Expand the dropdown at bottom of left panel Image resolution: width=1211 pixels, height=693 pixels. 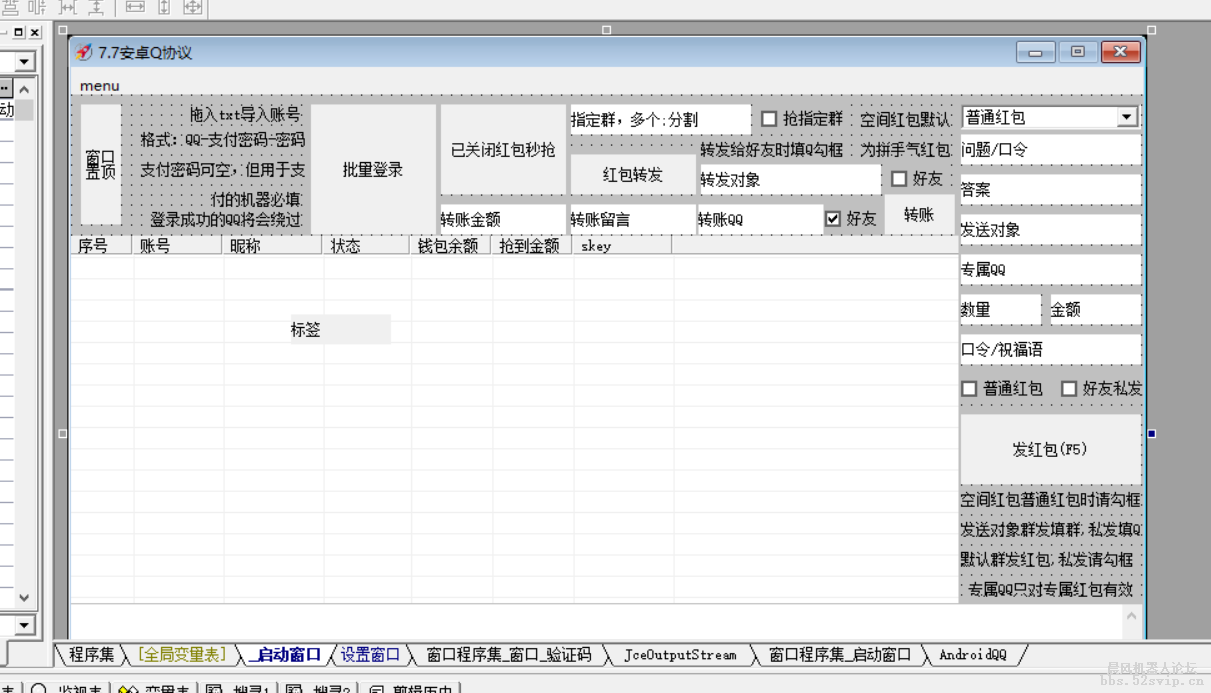pos(24,626)
